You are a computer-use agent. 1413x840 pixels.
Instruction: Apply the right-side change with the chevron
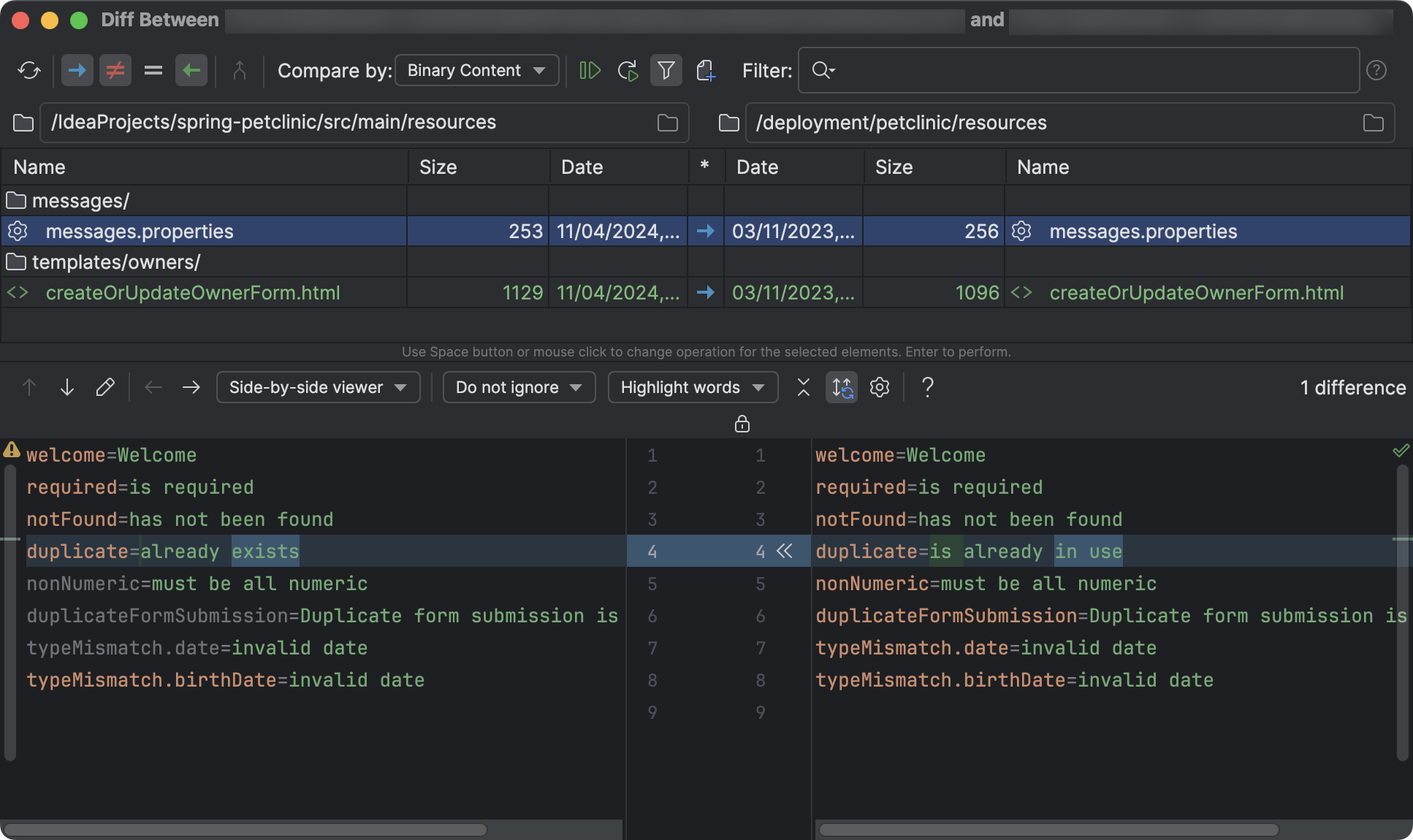[784, 552]
